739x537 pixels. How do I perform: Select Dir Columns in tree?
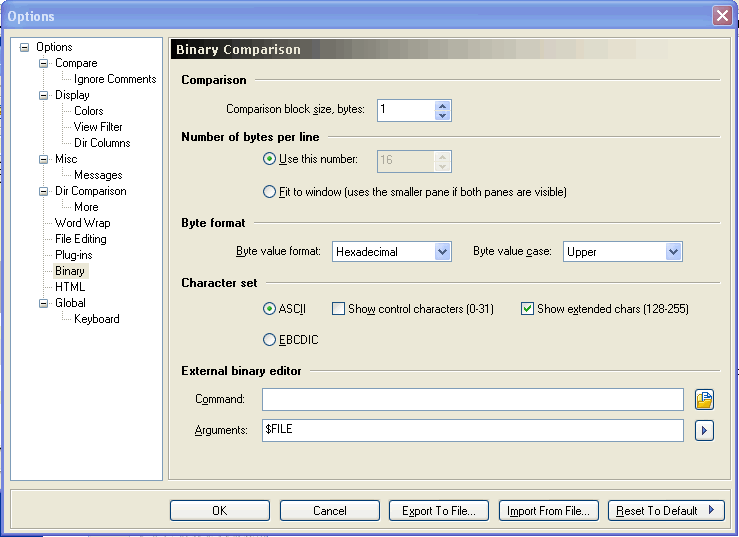(x=102, y=143)
